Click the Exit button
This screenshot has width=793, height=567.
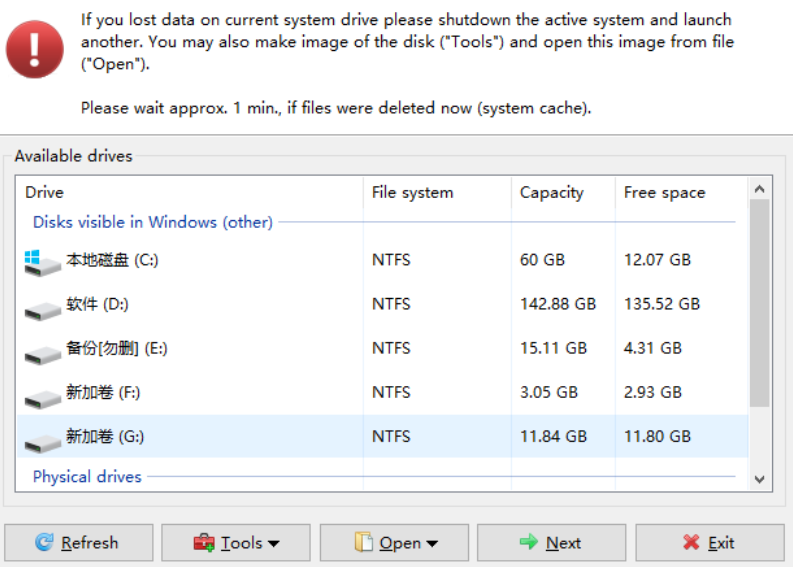[x=710, y=543]
